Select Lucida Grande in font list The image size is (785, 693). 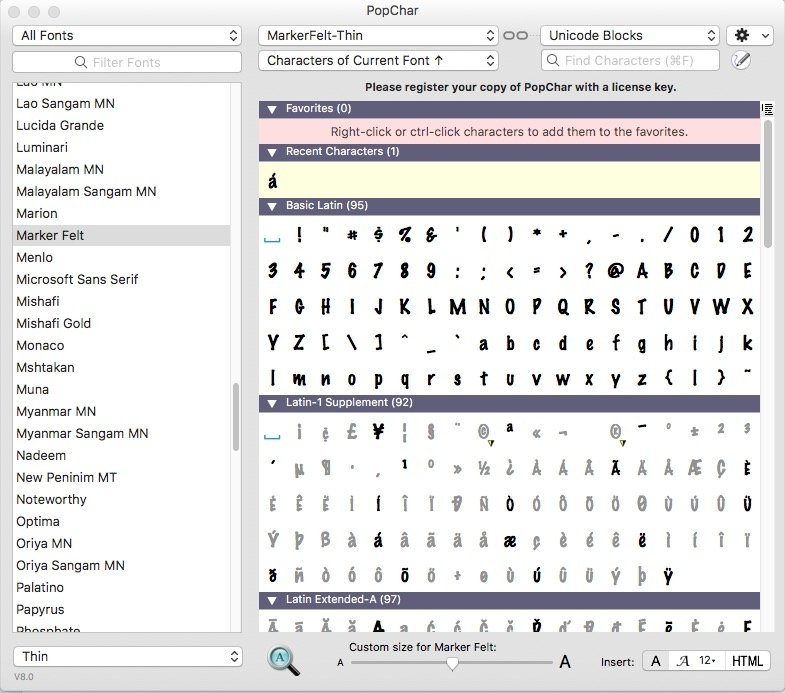(x=60, y=125)
